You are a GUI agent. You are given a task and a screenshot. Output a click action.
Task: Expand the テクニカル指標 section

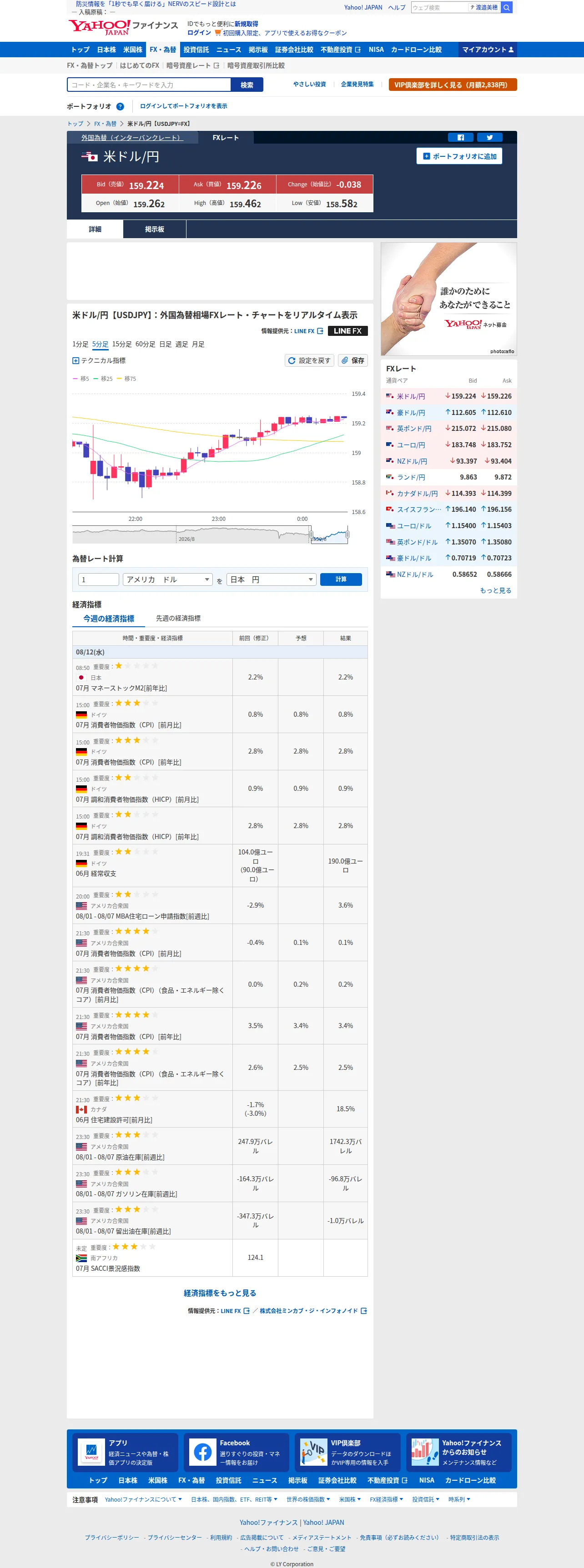99,360
